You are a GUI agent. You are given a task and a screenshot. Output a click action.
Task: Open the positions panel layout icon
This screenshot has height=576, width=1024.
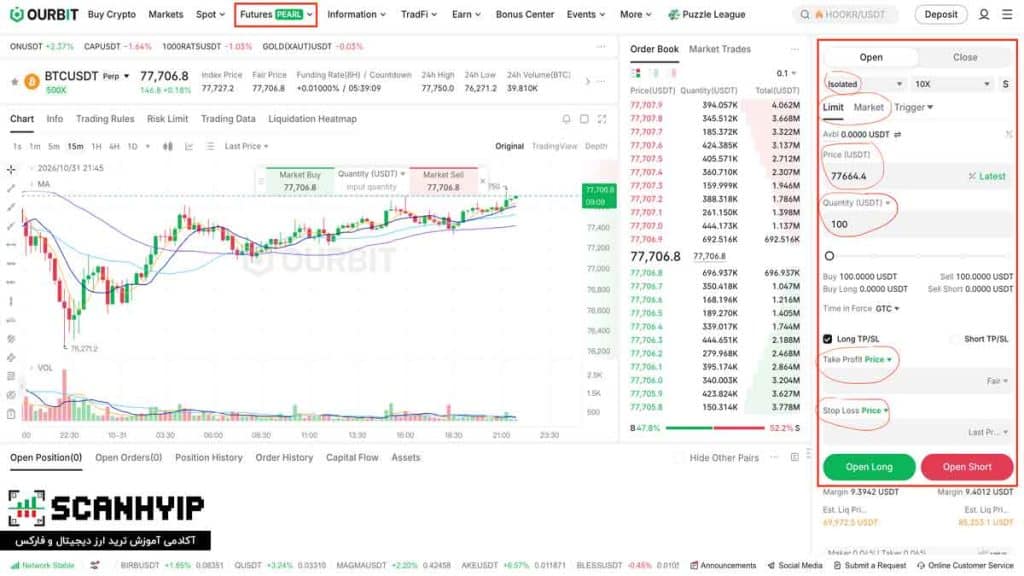(x=794, y=458)
